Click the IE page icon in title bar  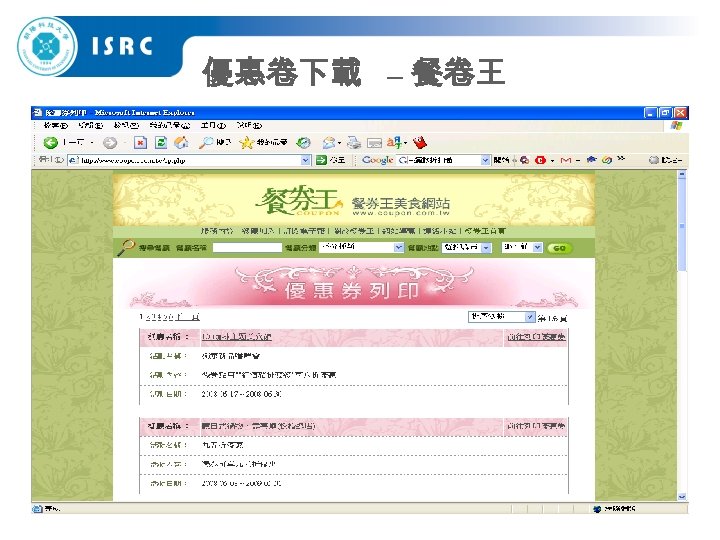[38, 112]
